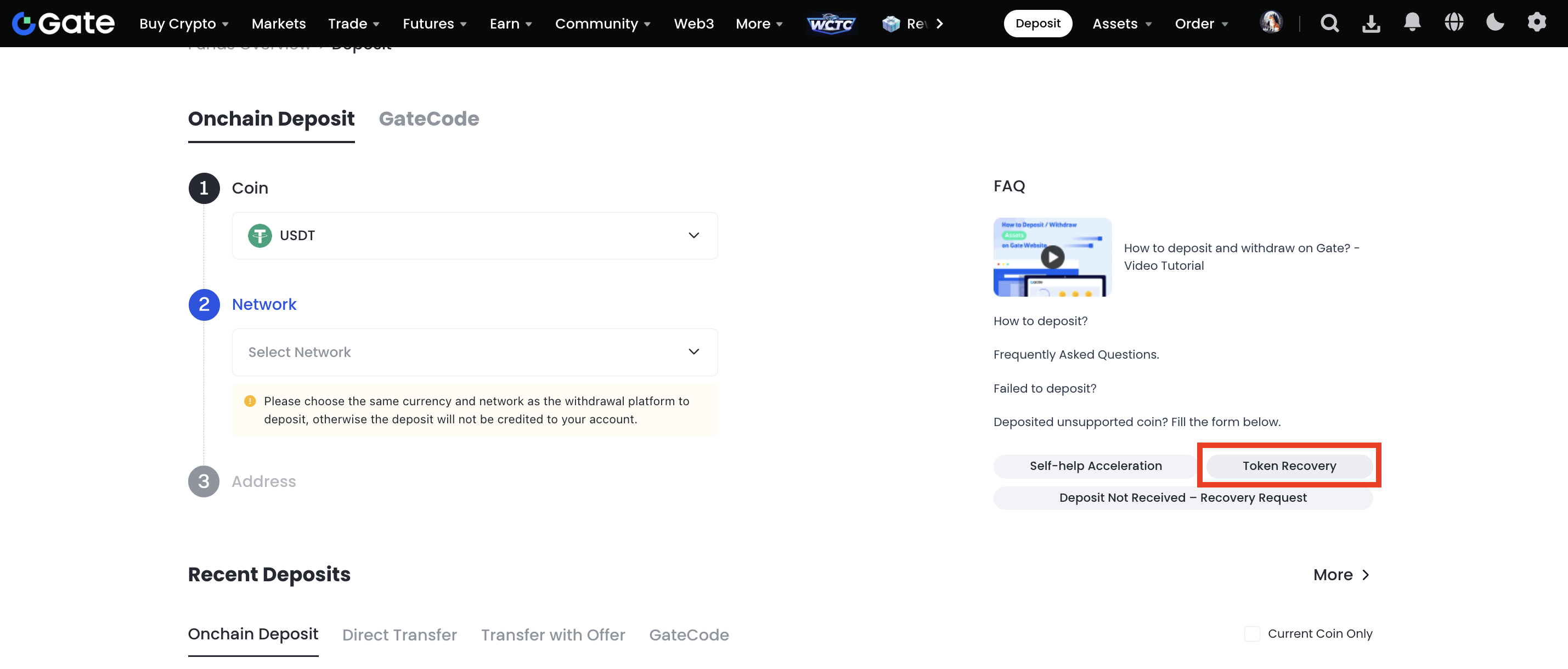Screen dimensions: 1568x669
Task: Click the Gate logo
Action: (x=63, y=23)
